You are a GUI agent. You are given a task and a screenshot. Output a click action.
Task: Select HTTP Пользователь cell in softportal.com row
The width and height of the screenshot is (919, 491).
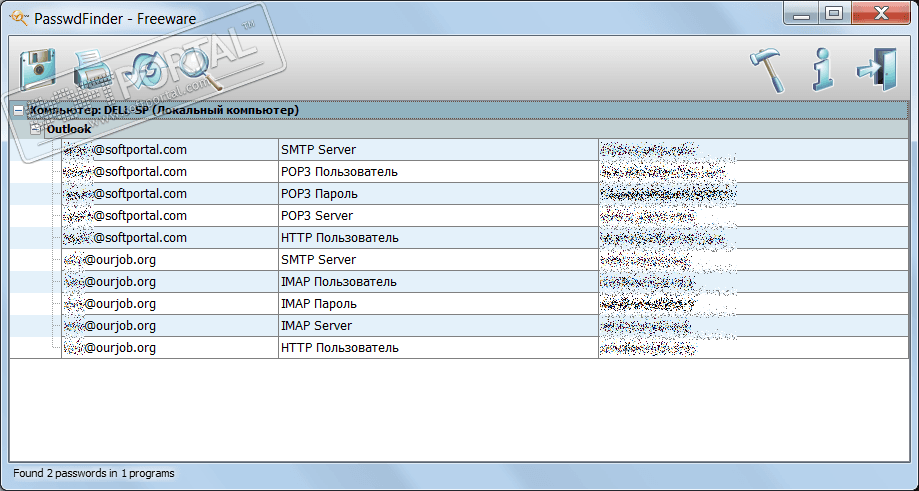point(438,237)
